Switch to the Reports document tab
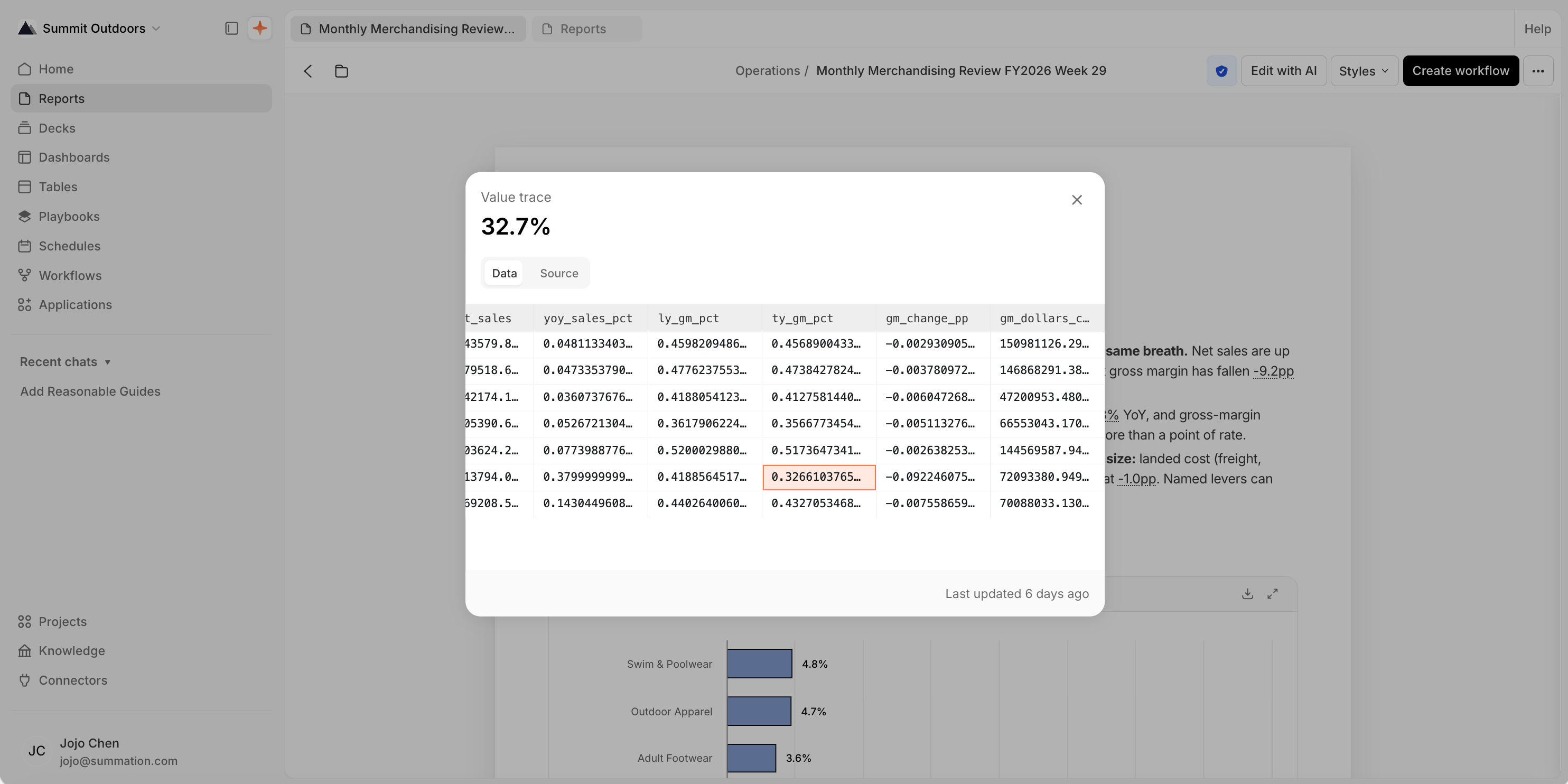The height and width of the screenshot is (784, 1568). [x=587, y=29]
